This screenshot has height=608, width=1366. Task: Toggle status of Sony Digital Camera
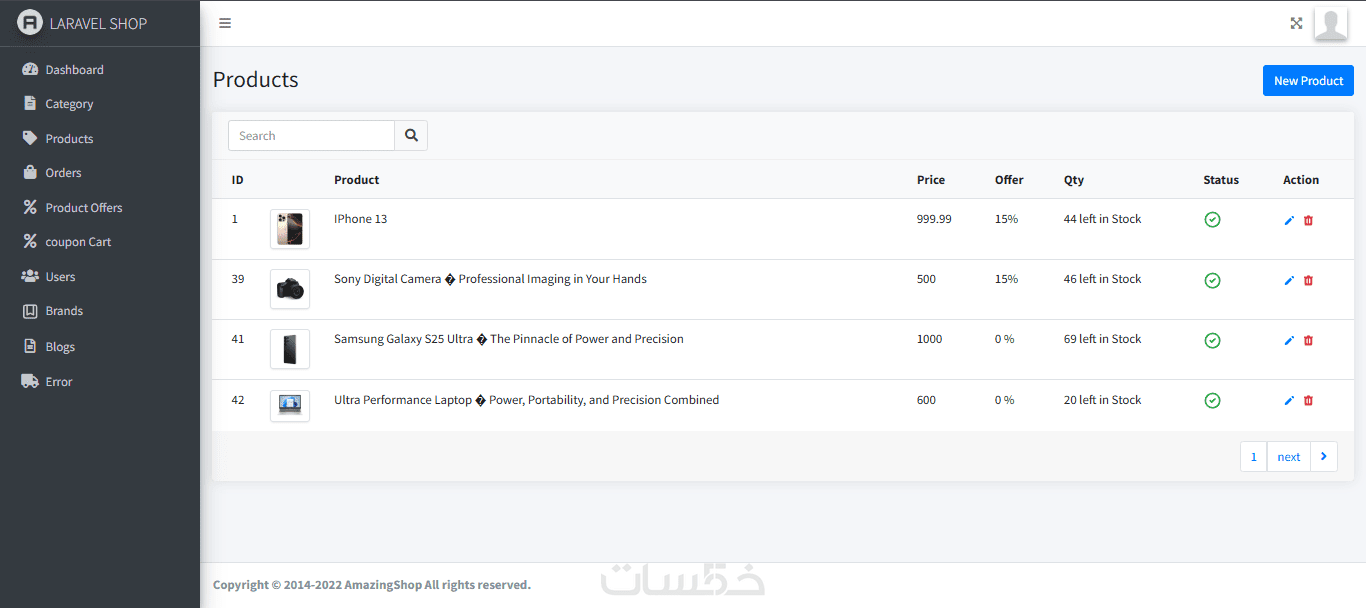coord(1212,280)
